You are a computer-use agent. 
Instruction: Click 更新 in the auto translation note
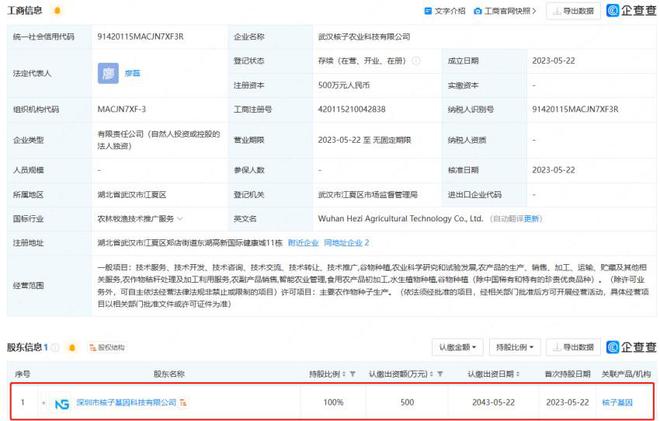click(531, 219)
